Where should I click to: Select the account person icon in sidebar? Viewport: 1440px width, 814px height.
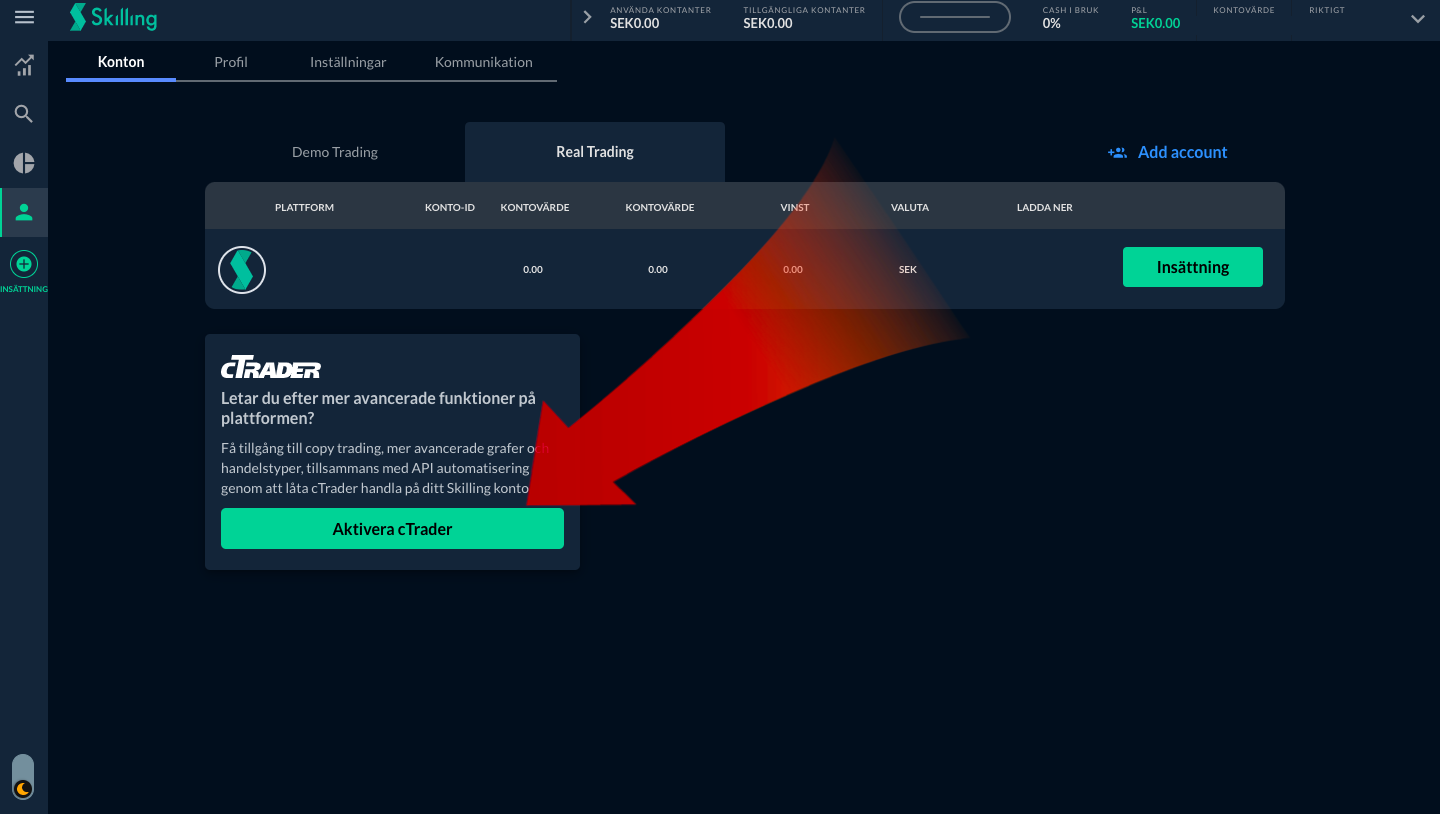[24, 212]
